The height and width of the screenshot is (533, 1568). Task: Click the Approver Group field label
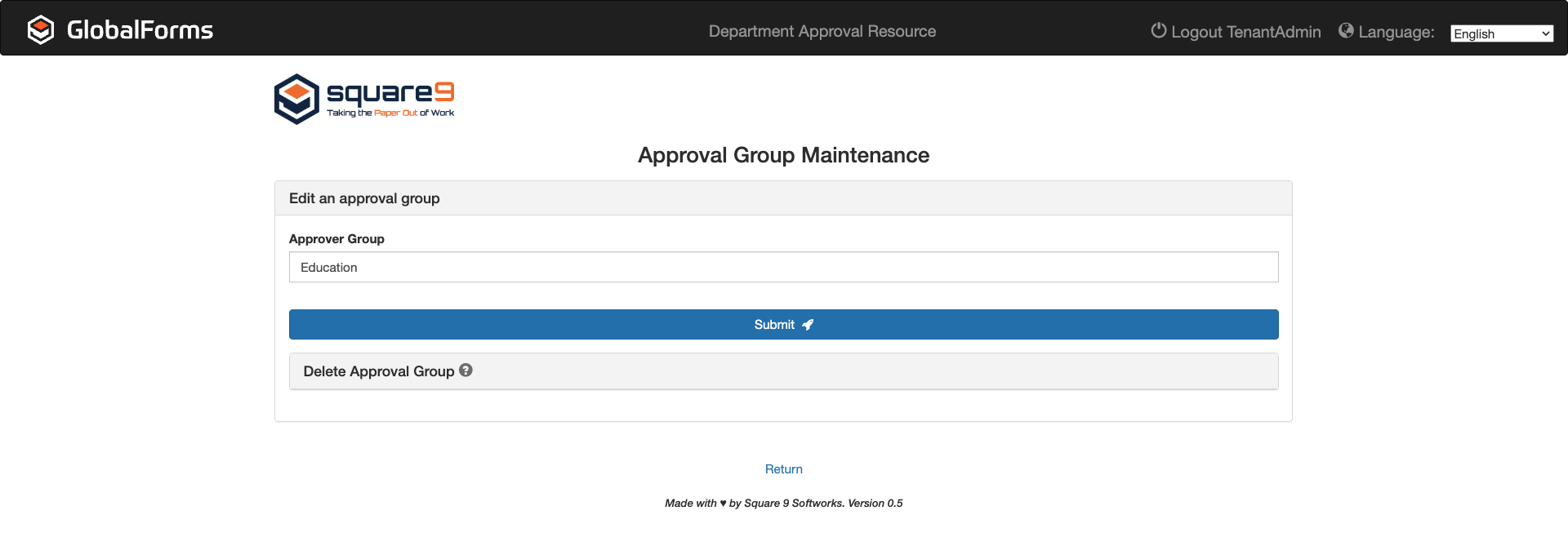coord(336,239)
